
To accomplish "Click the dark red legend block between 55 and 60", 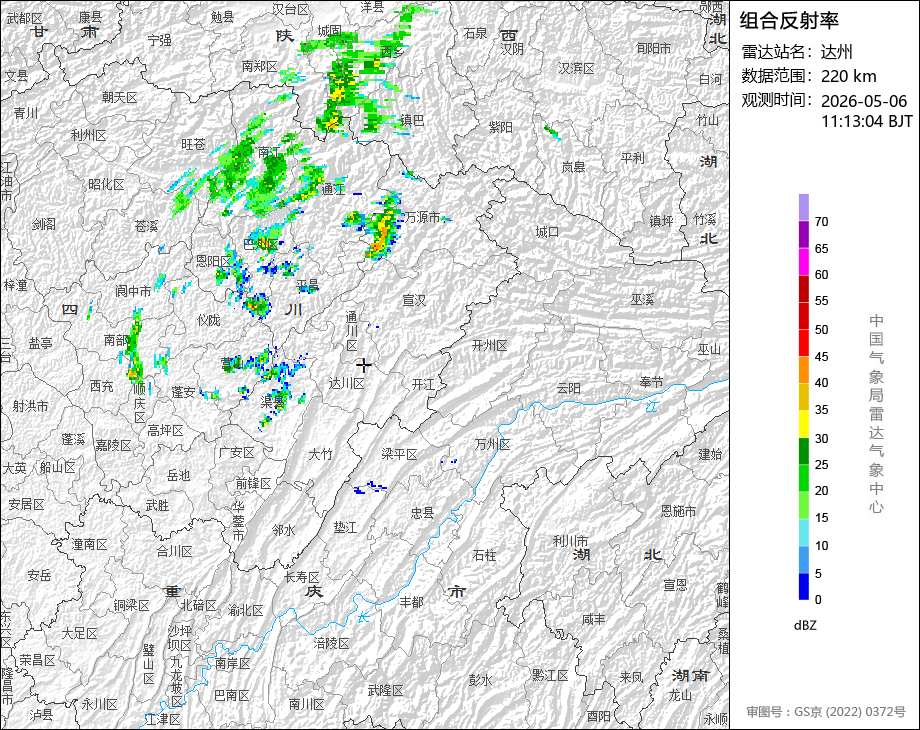I will (x=804, y=288).
